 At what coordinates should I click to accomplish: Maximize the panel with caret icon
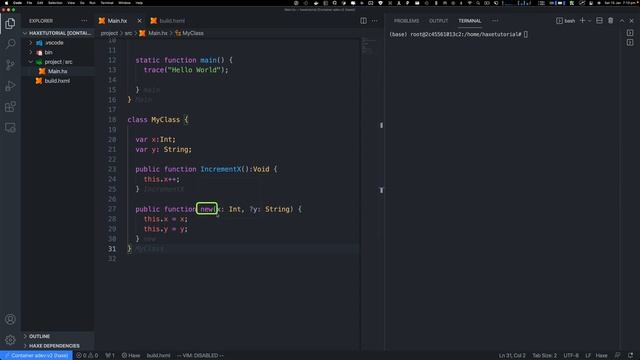point(622,20)
